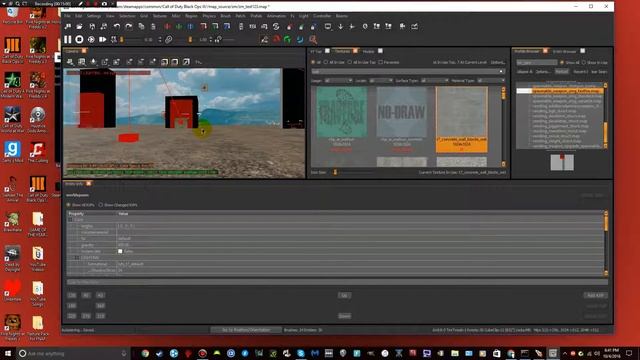This screenshot has width=640, height=360.
Task: Click the texture size slider handle
Action: click(x=335, y=172)
